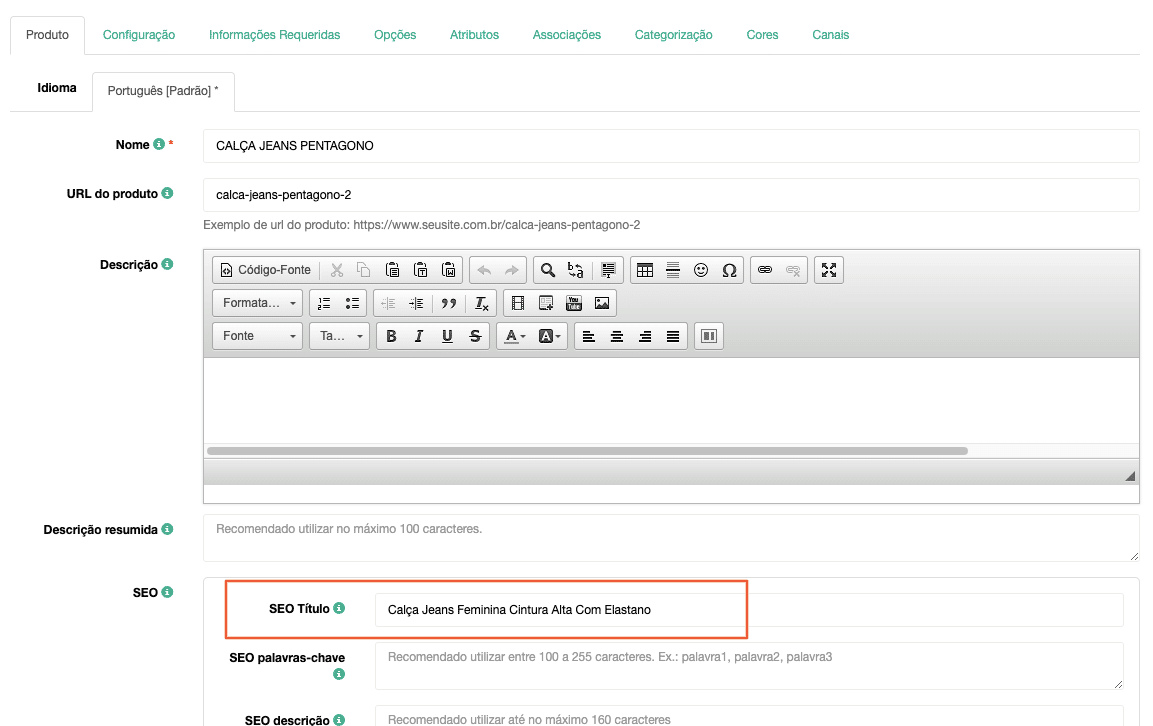Screen dimensions: 1153x726
Task: Insert a smiley emoticon in description
Action: pyautogui.click(x=701, y=270)
